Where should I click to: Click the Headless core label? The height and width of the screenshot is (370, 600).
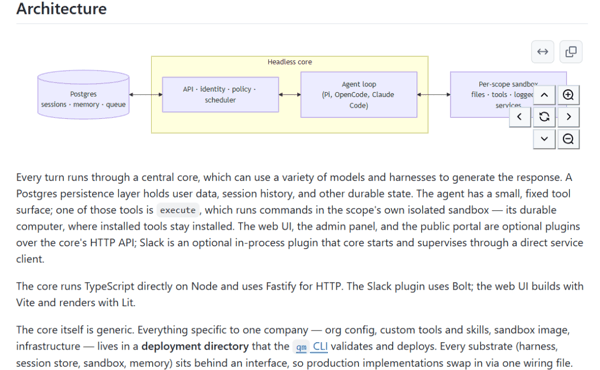pos(290,62)
